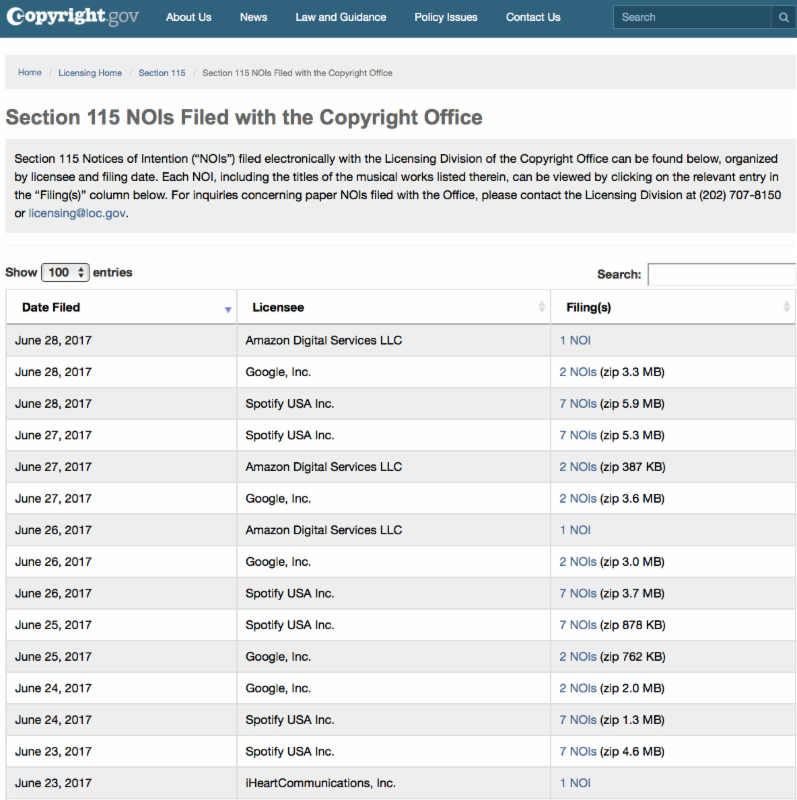Download Spotify June 27 7 NOIs zip

click(578, 435)
